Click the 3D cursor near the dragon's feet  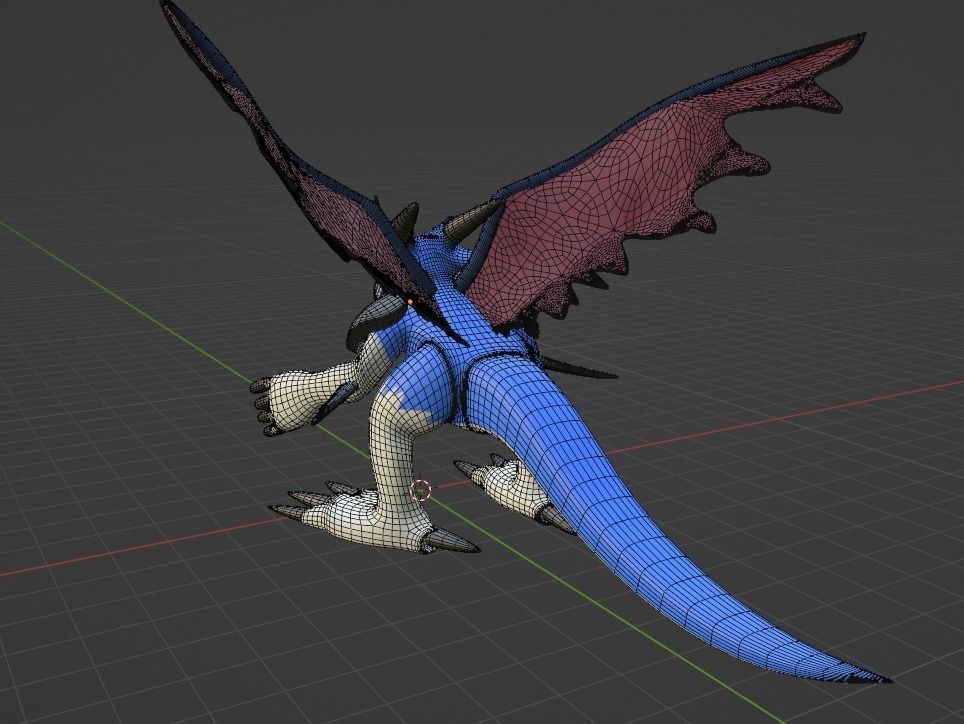pos(421,490)
